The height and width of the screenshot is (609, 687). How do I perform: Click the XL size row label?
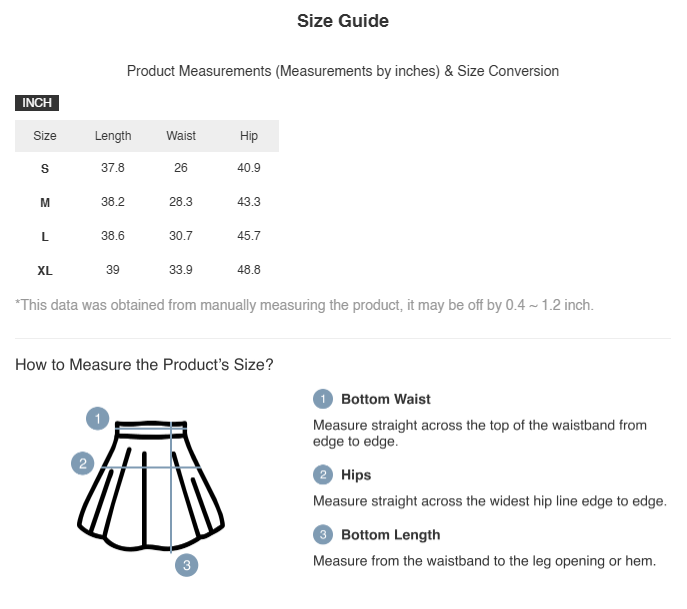[45, 271]
